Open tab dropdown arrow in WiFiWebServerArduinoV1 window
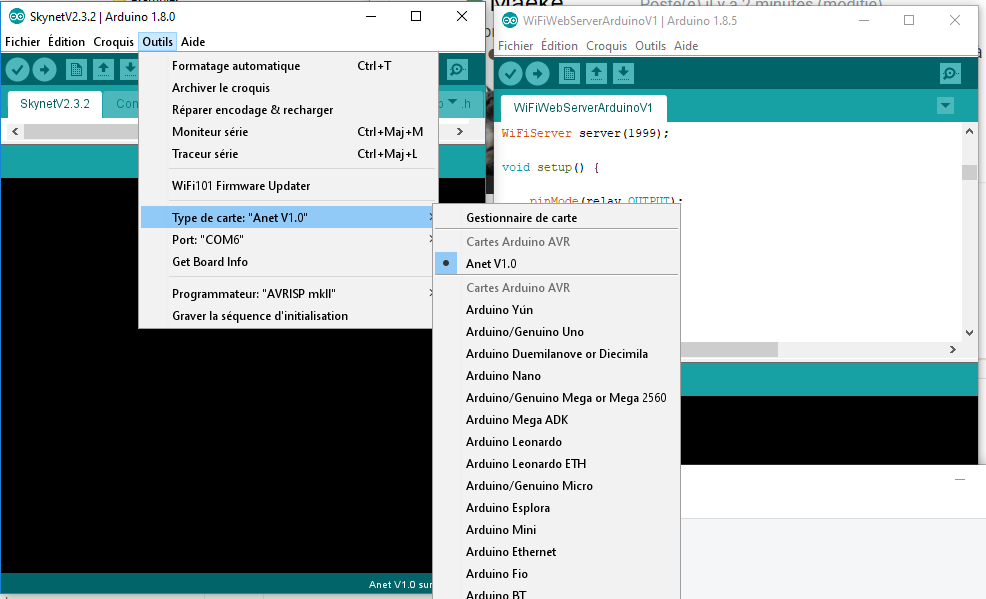 tap(945, 106)
